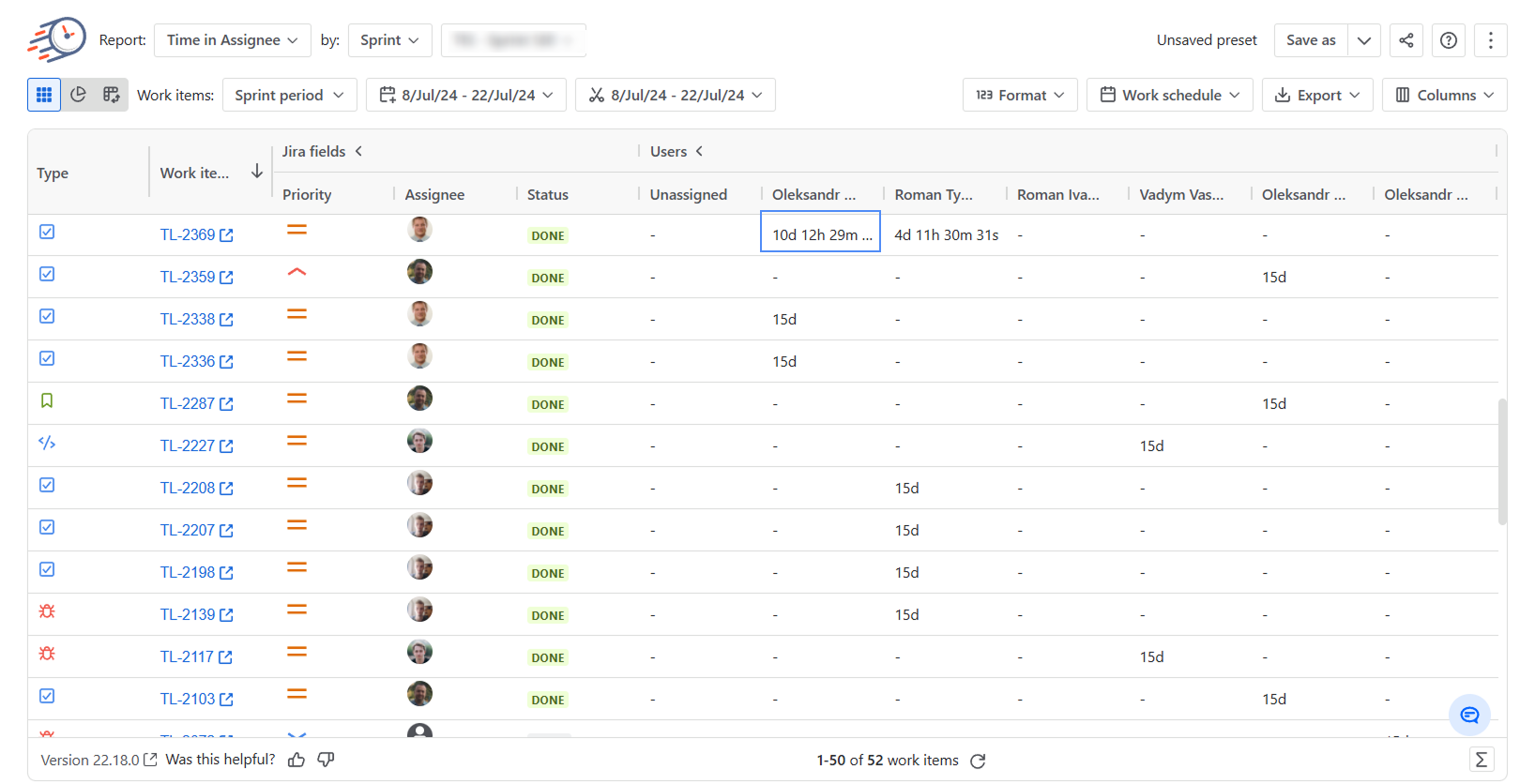Open work item TL-2139 link
The width and height of the screenshot is (1520, 784).
click(188, 615)
